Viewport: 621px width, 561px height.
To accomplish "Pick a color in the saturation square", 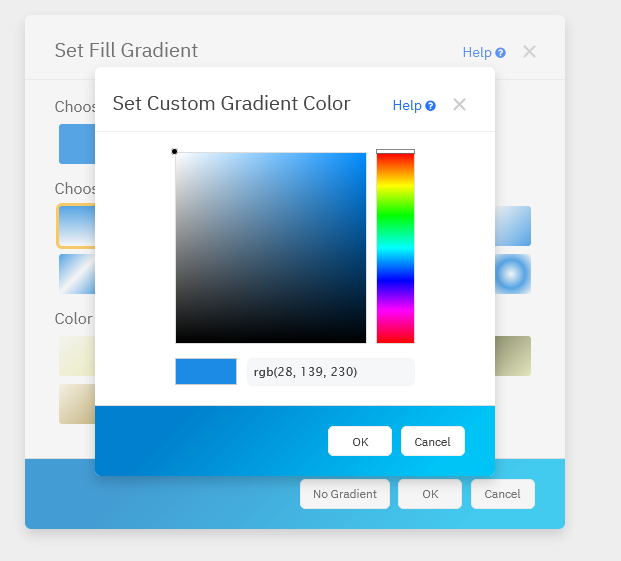I will click(x=270, y=248).
